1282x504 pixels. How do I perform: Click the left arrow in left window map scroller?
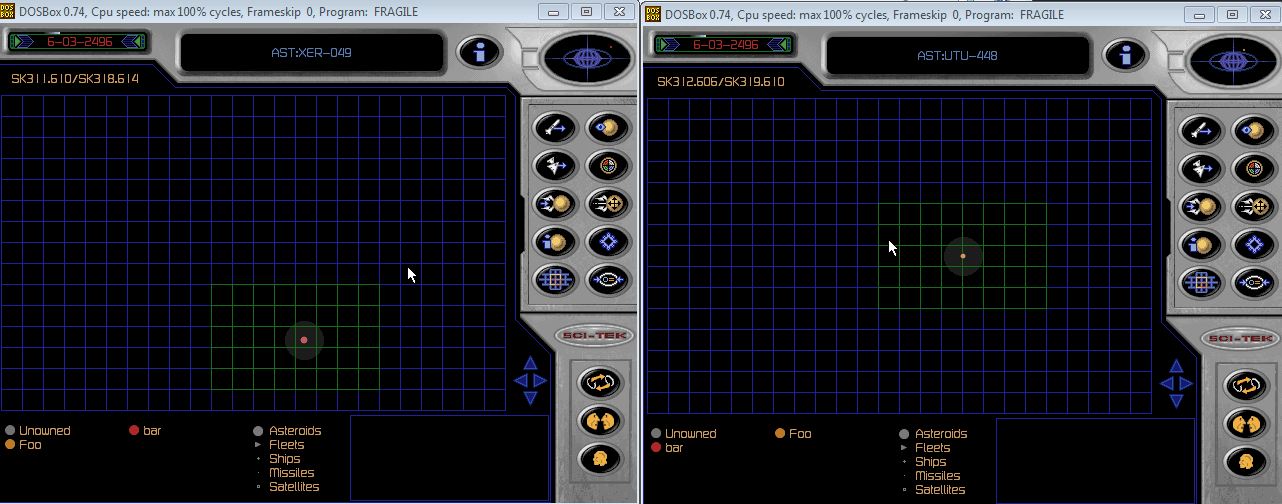click(520, 380)
